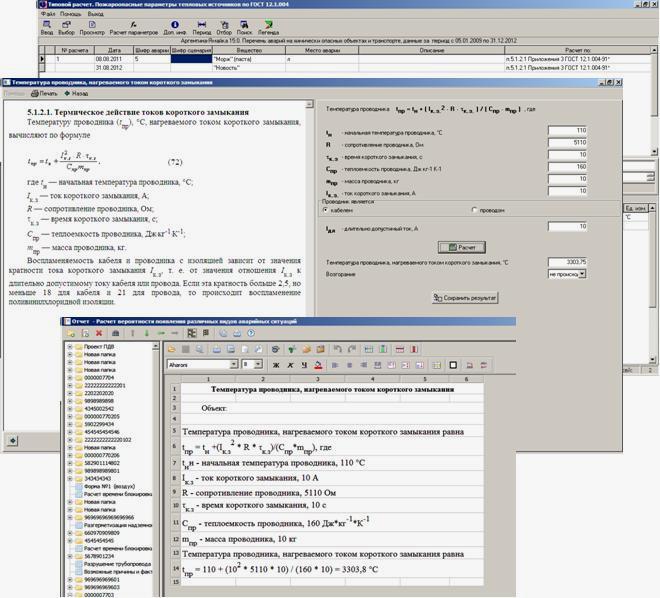Viewport: 660px width, 598px height.
Task: Select the кабелем radio button
Action: coord(326,210)
